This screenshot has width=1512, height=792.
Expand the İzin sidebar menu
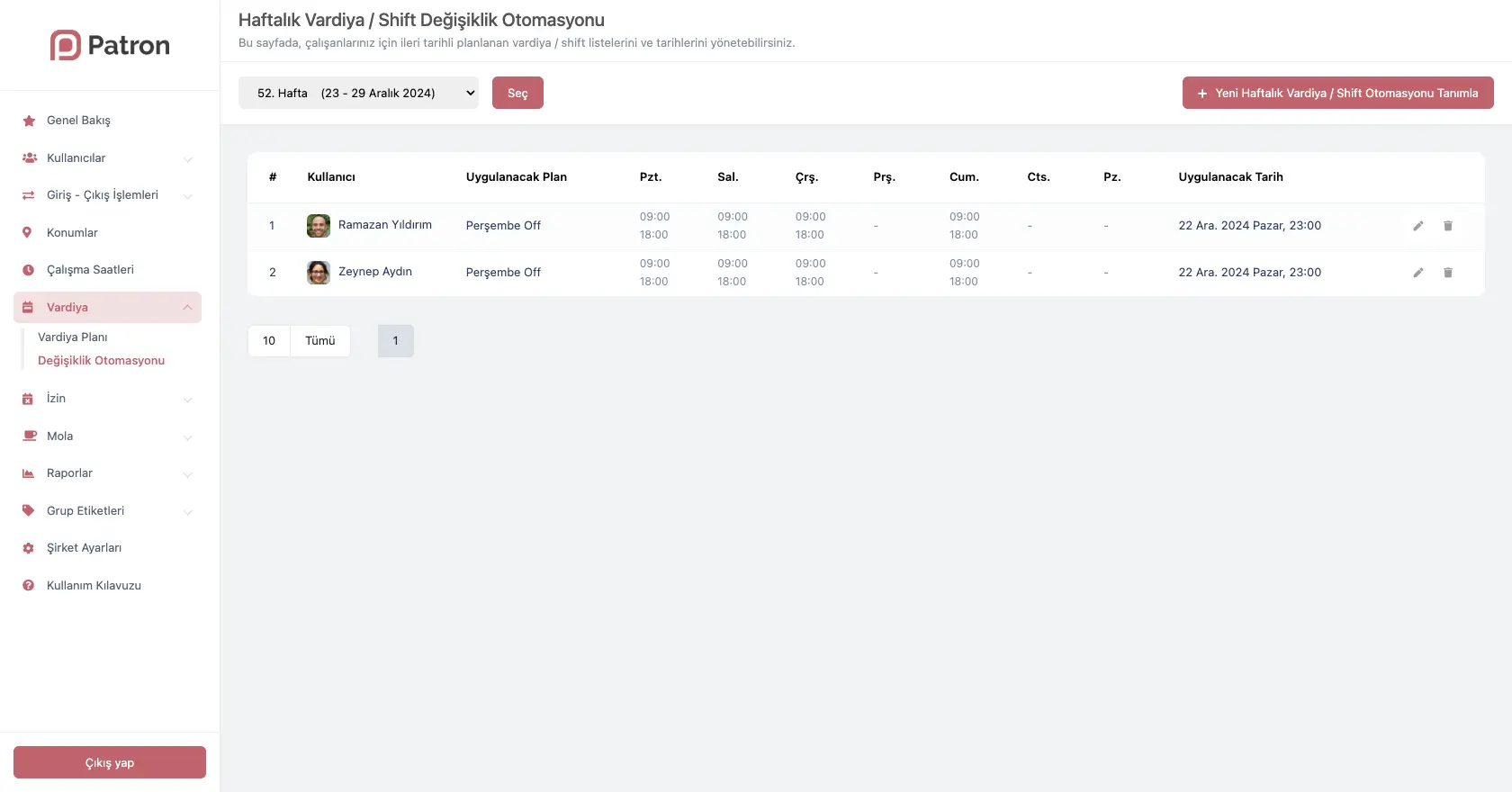click(107, 399)
